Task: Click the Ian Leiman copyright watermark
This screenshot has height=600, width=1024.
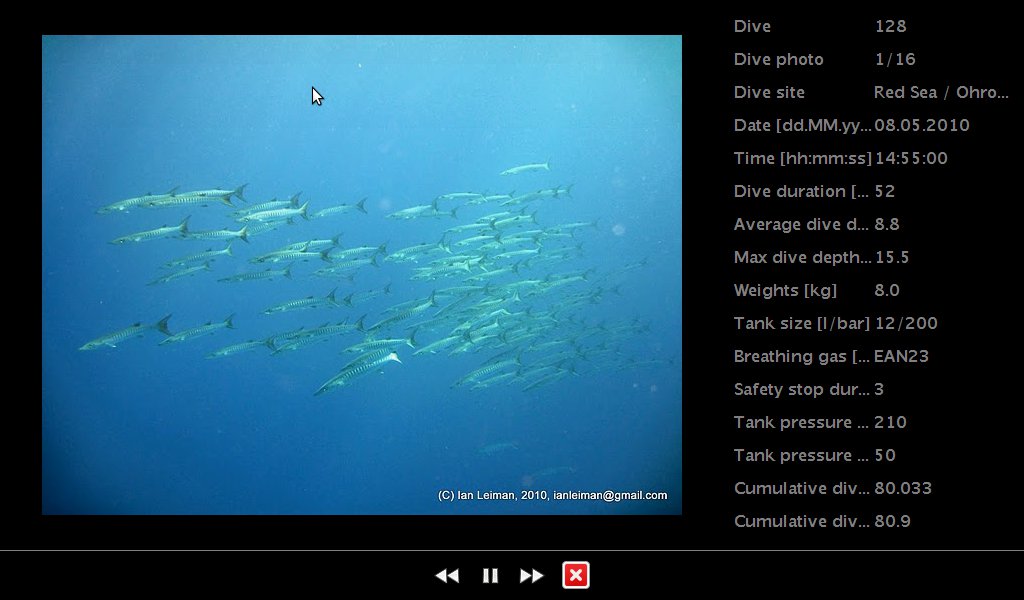Action: 552,495
